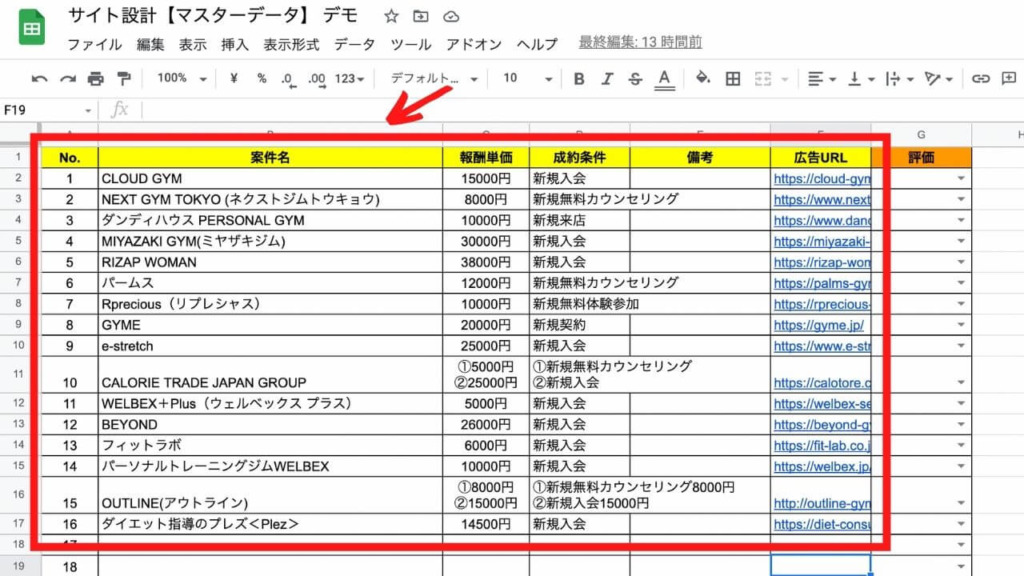Merge cells button
This screenshot has height=576, width=1024.
[x=763, y=79]
